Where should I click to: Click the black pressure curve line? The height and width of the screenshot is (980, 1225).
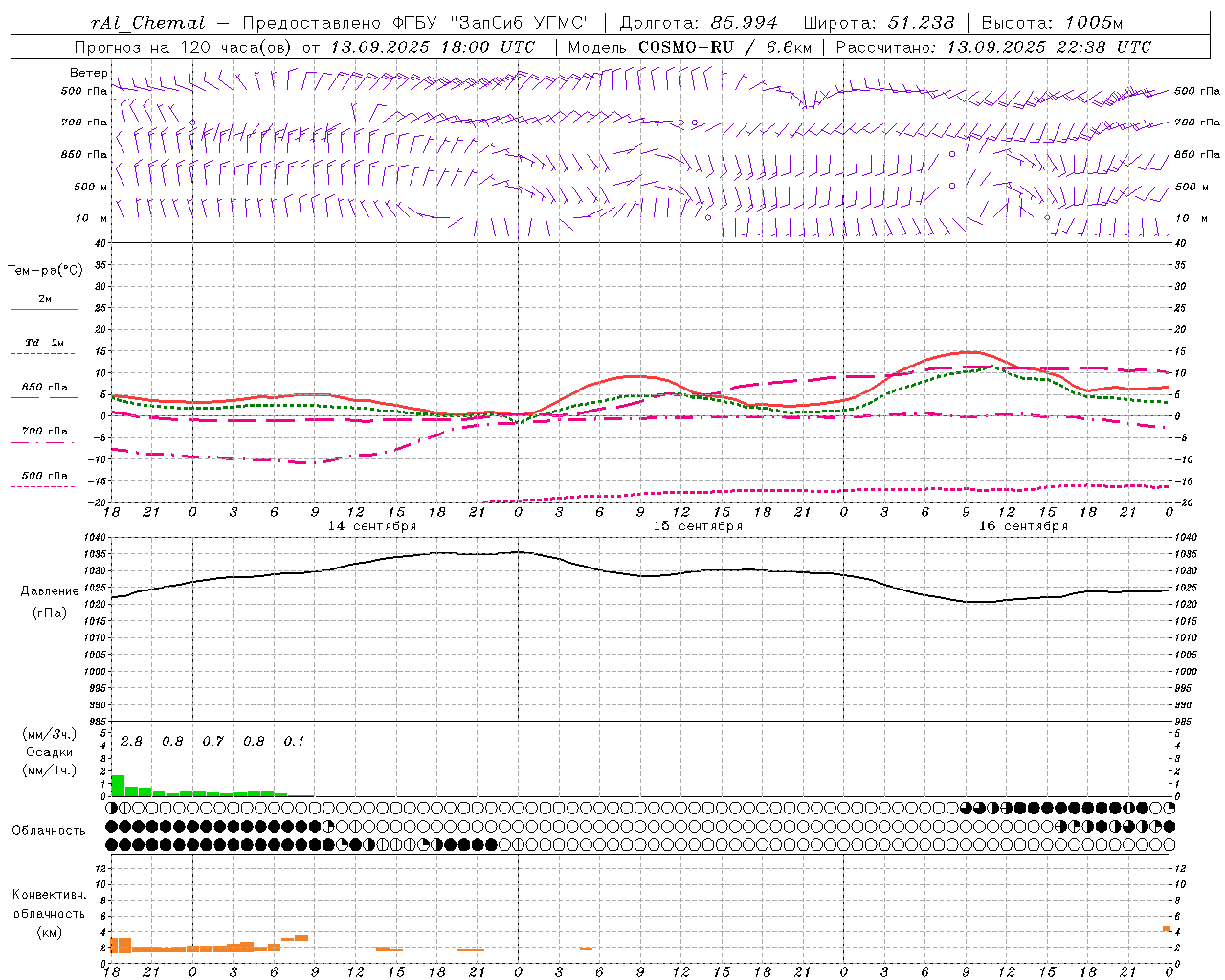click(x=641, y=574)
